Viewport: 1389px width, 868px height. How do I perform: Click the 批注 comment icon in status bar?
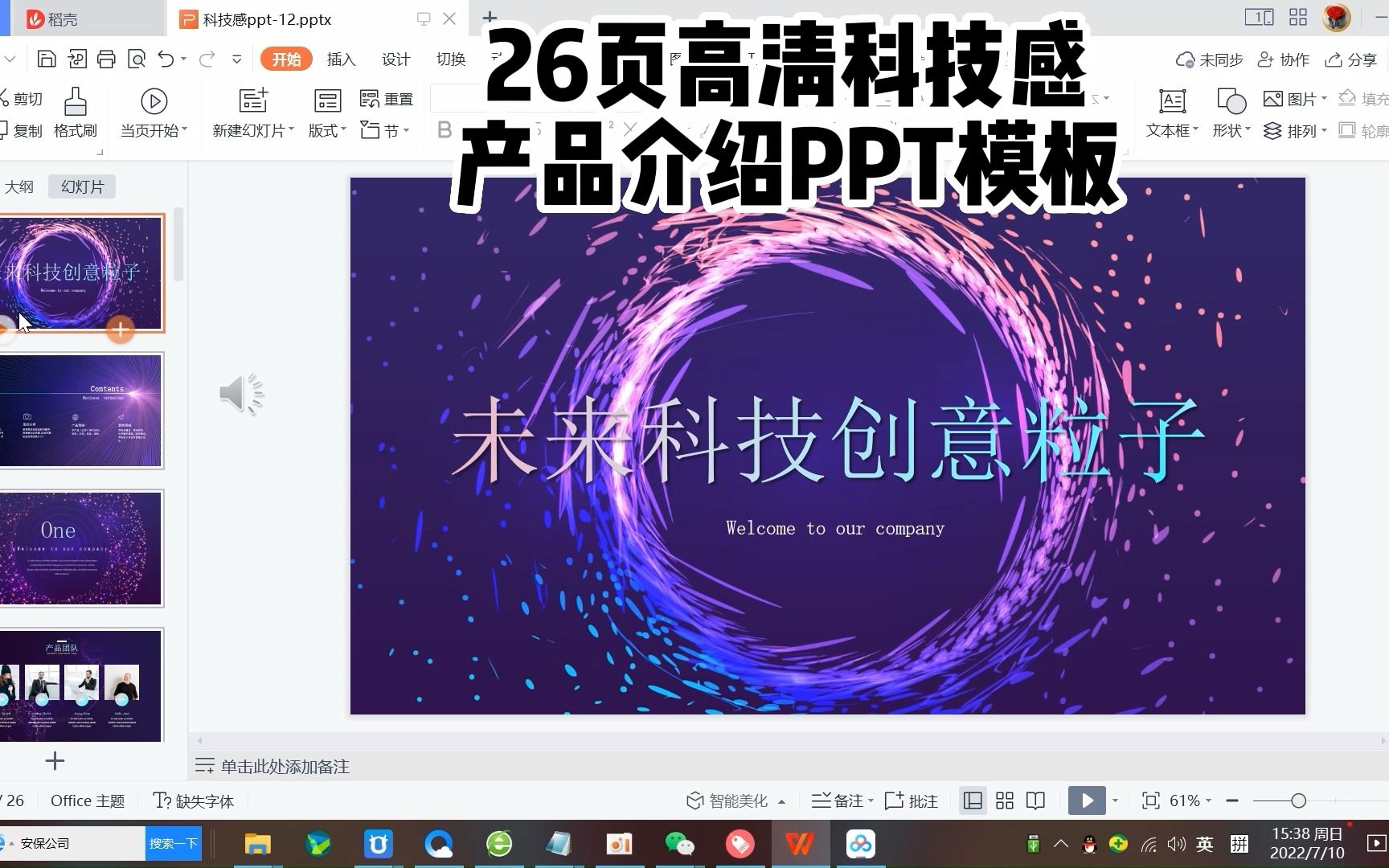point(894,800)
